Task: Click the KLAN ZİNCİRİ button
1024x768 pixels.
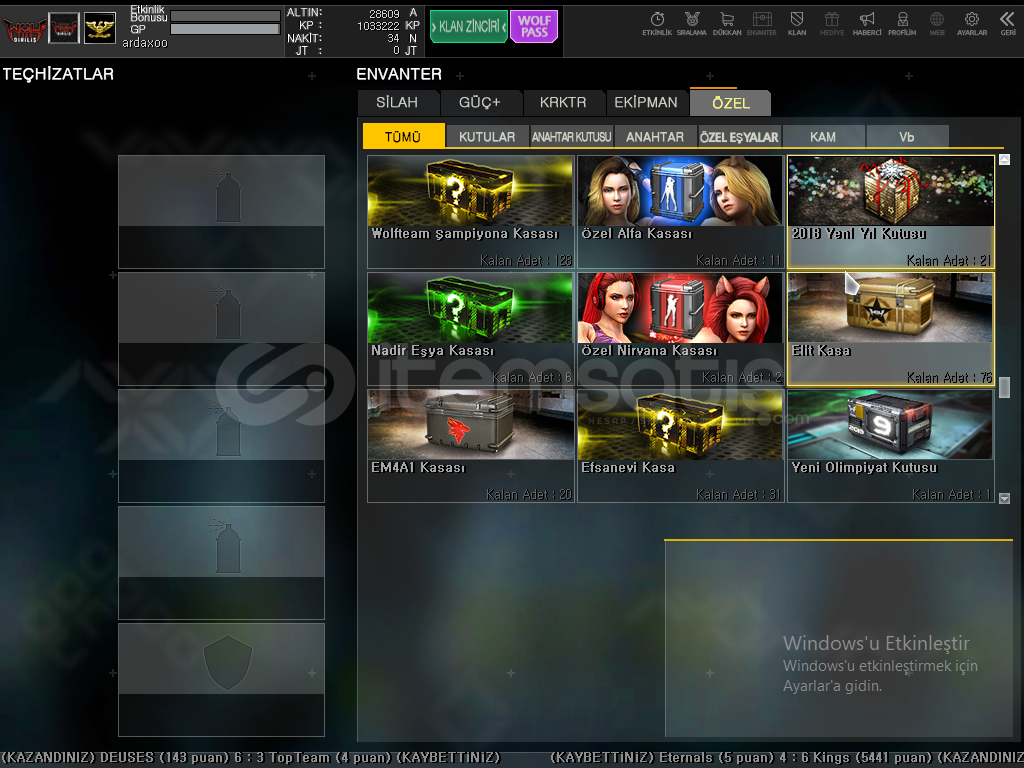Action: 469,27
